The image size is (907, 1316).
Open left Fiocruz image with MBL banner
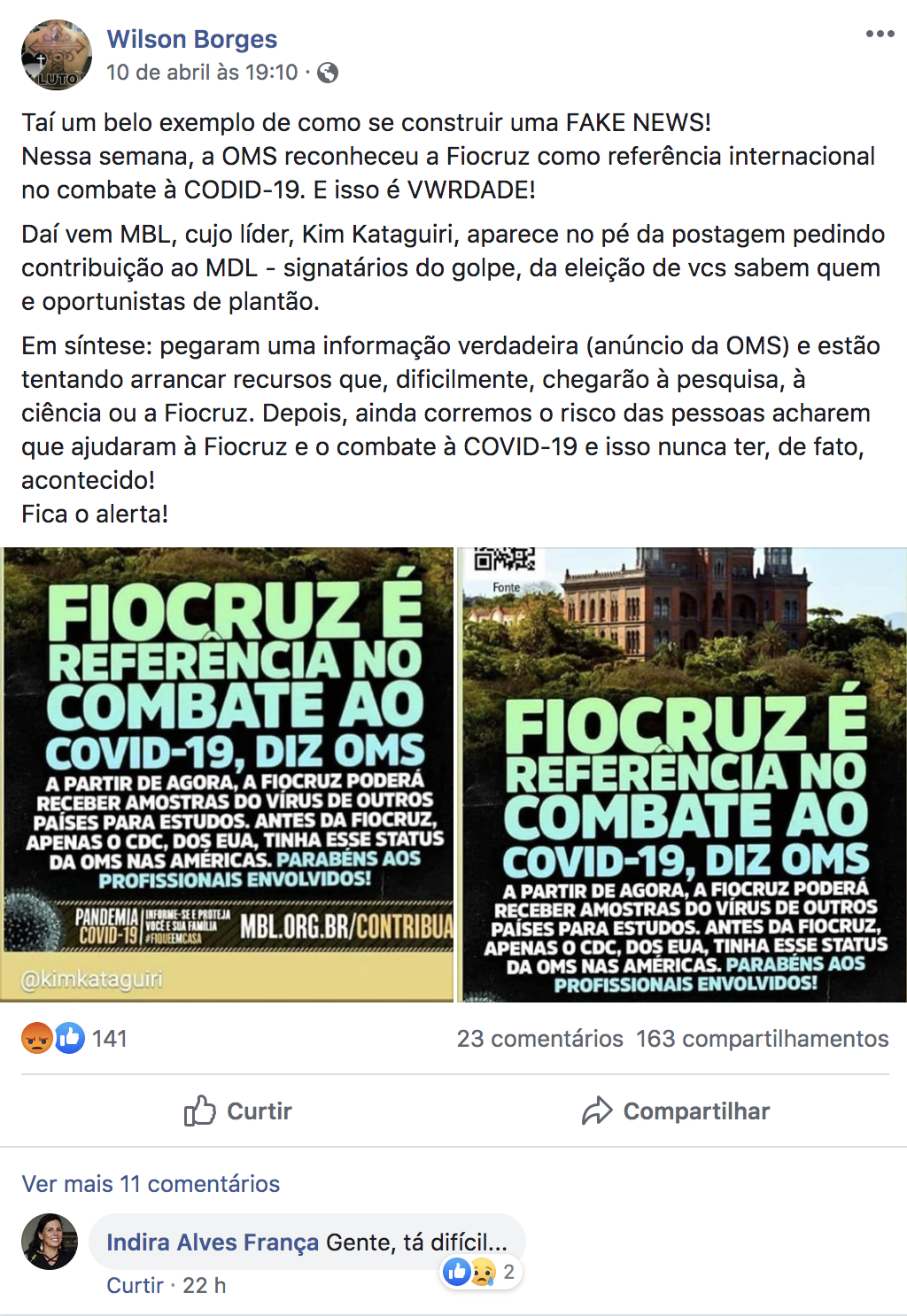click(x=227, y=775)
